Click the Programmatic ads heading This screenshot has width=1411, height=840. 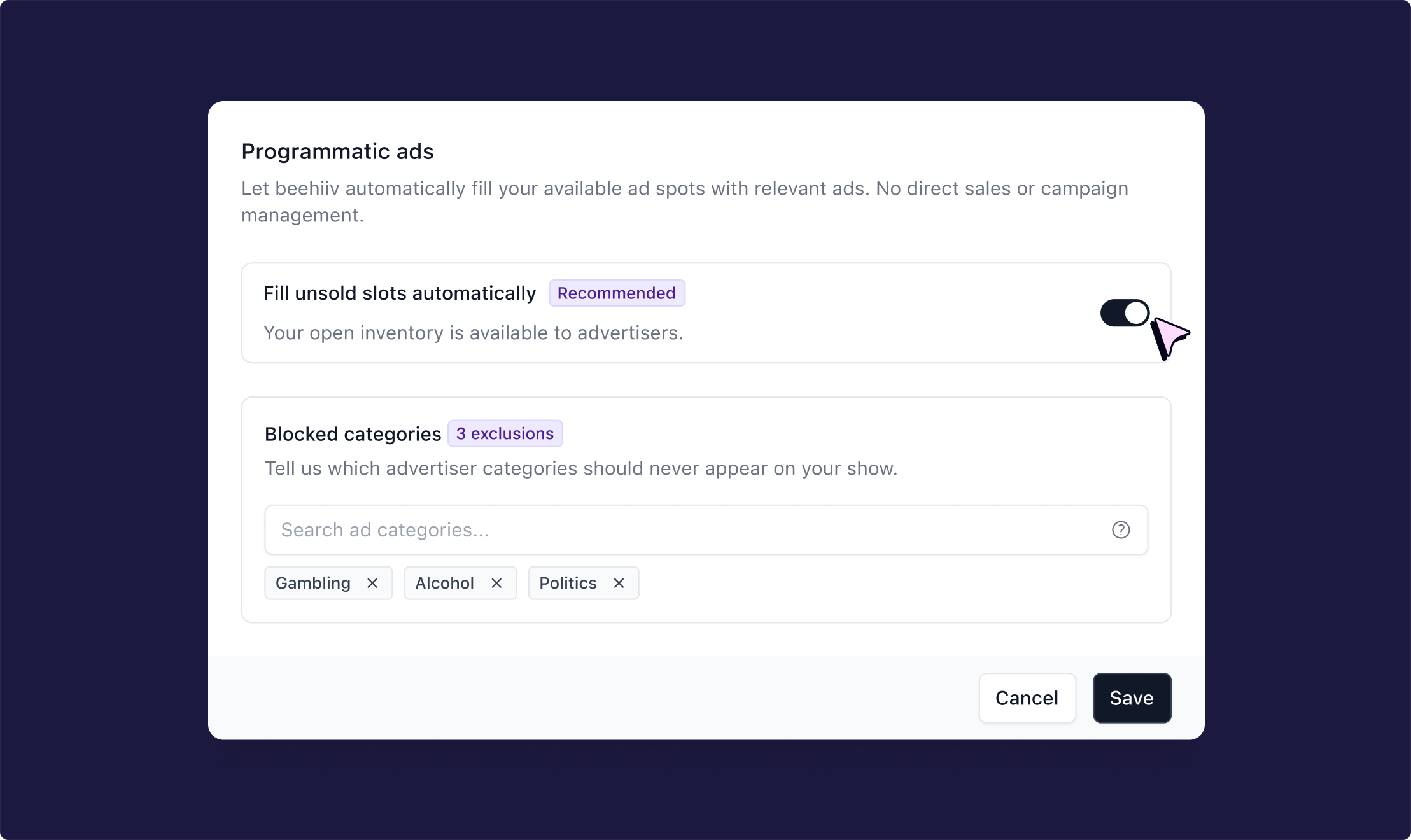337,151
